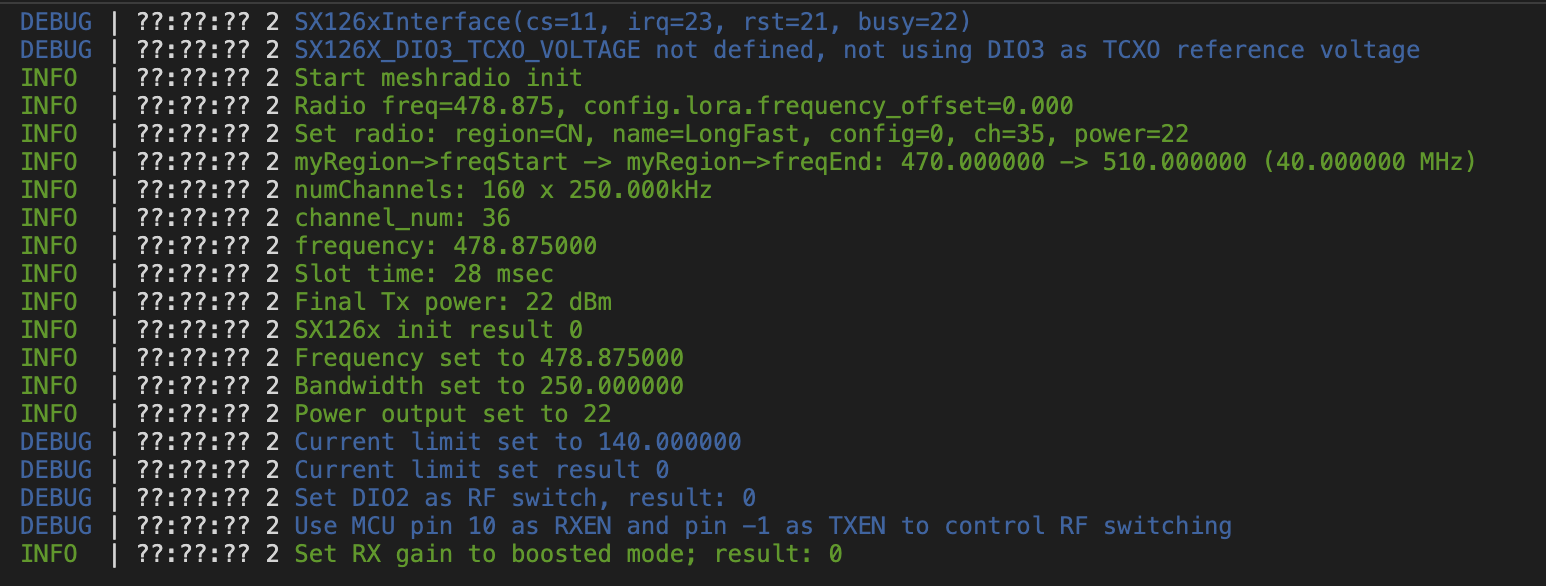Screen dimensions: 1546x586
Task: Click the "Current limit set result 0" message
Action: point(481,470)
